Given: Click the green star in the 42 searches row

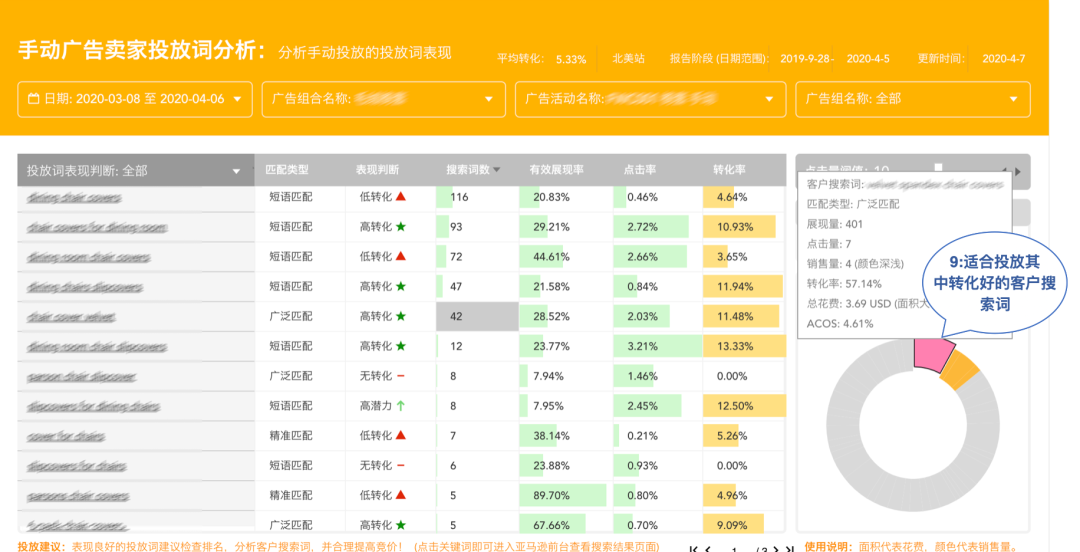Looking at the screenshot, I should coord(401,316).
